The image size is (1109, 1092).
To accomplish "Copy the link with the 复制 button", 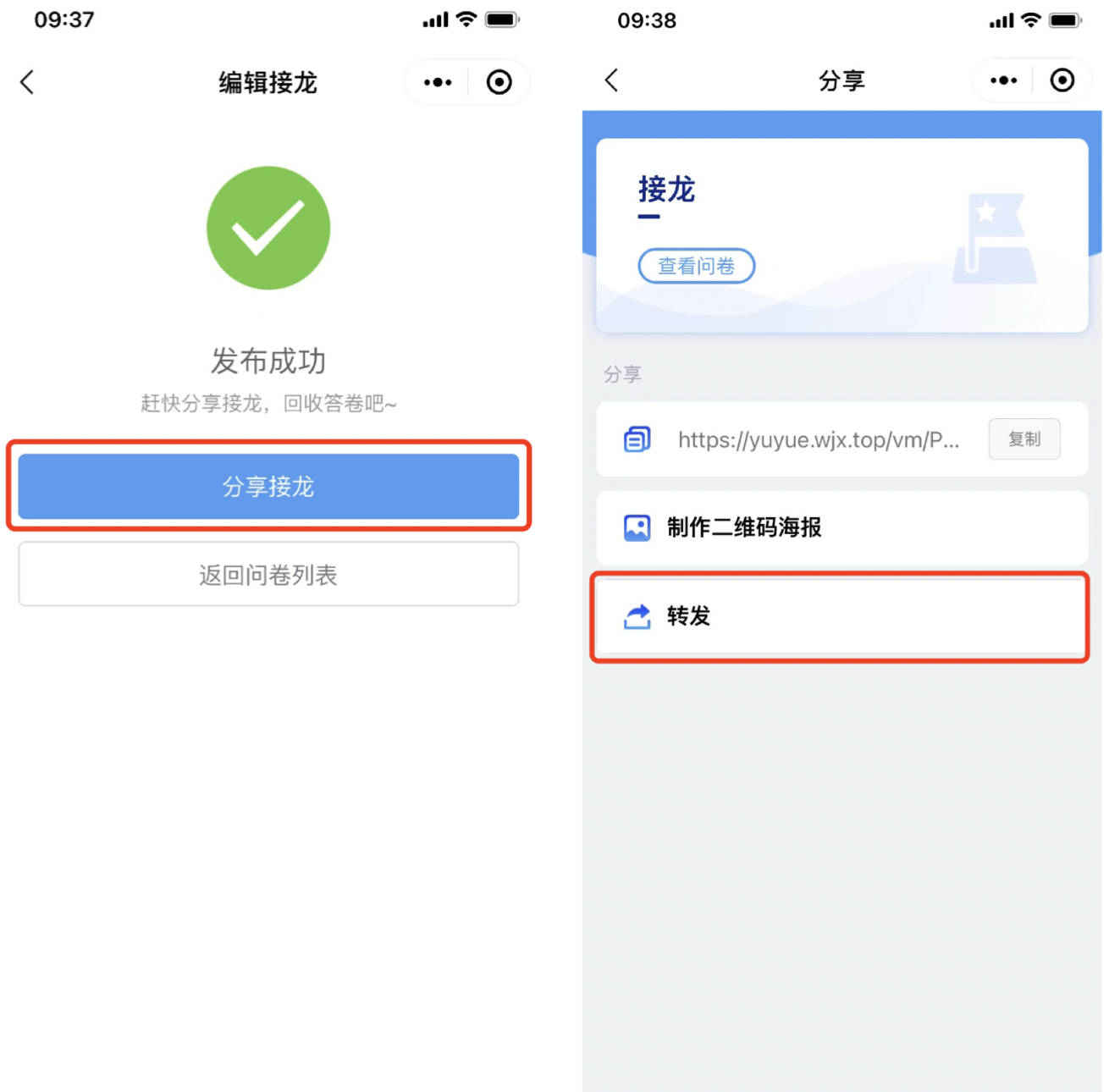I will tap(1024, 439).
